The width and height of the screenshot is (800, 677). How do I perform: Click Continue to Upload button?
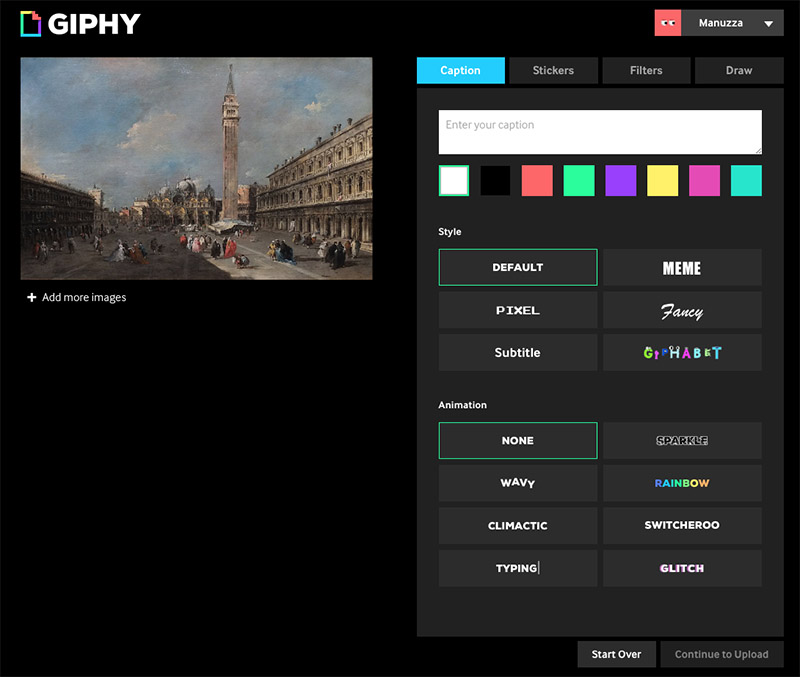[722, 654]
